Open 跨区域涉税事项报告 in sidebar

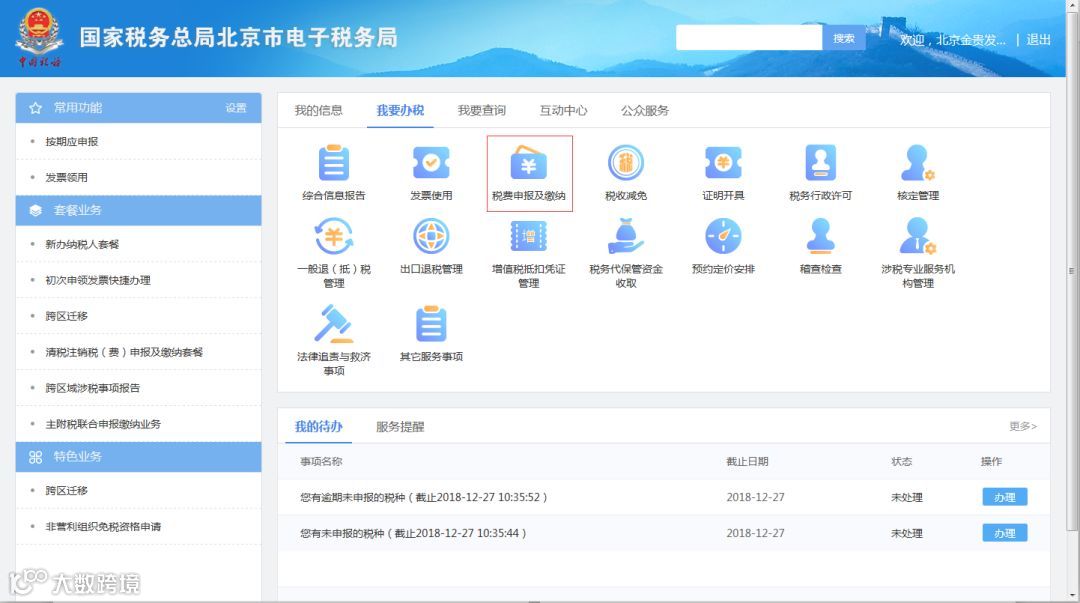point(92,387)
